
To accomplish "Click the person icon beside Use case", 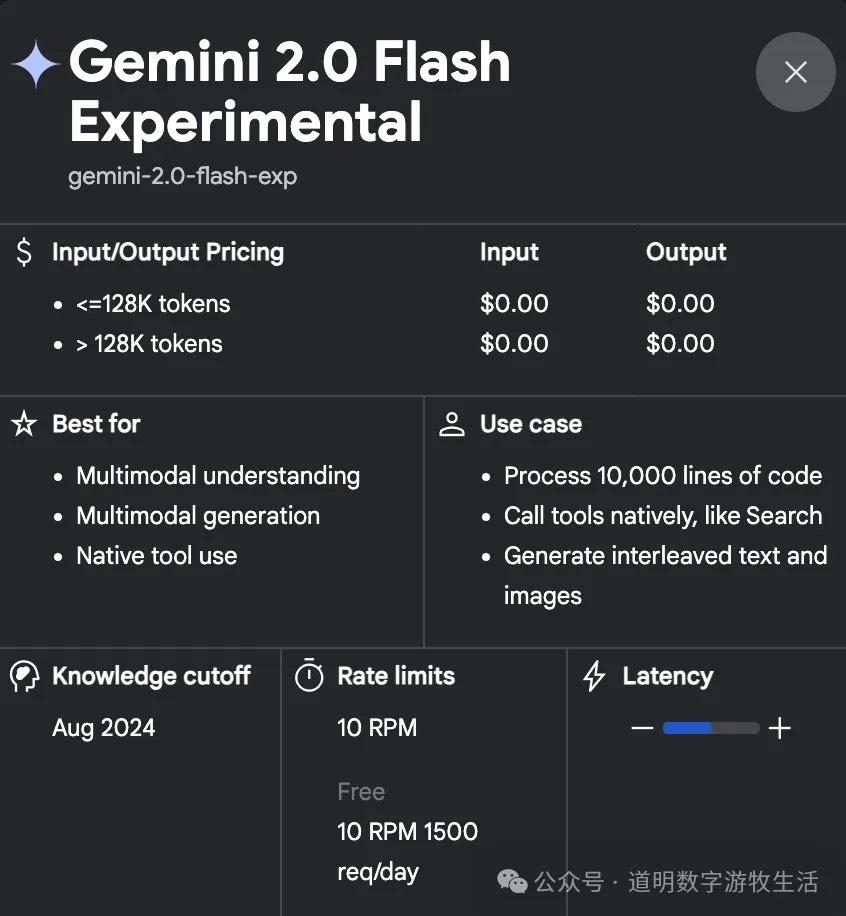I will pos(452,424).
